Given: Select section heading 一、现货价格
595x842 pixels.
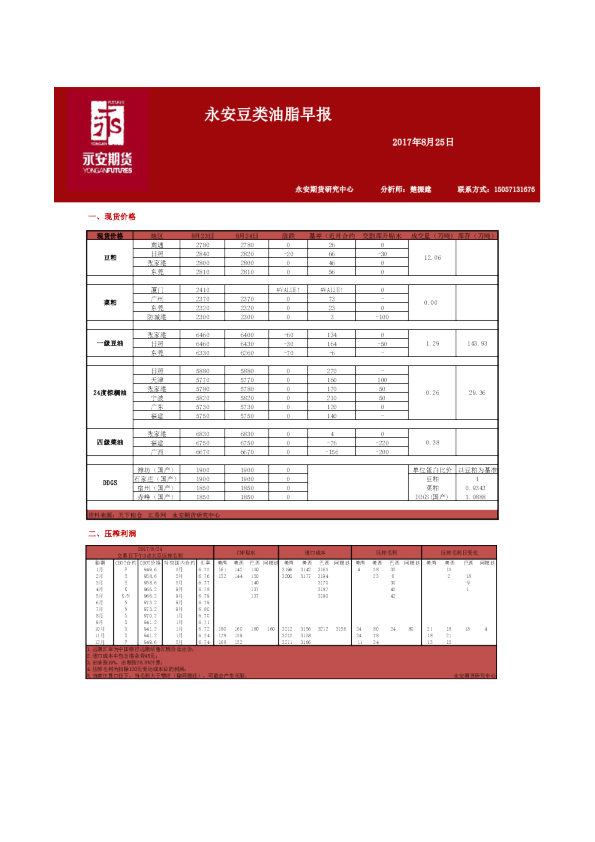Looking at the screenshot, I should point(112,216).
